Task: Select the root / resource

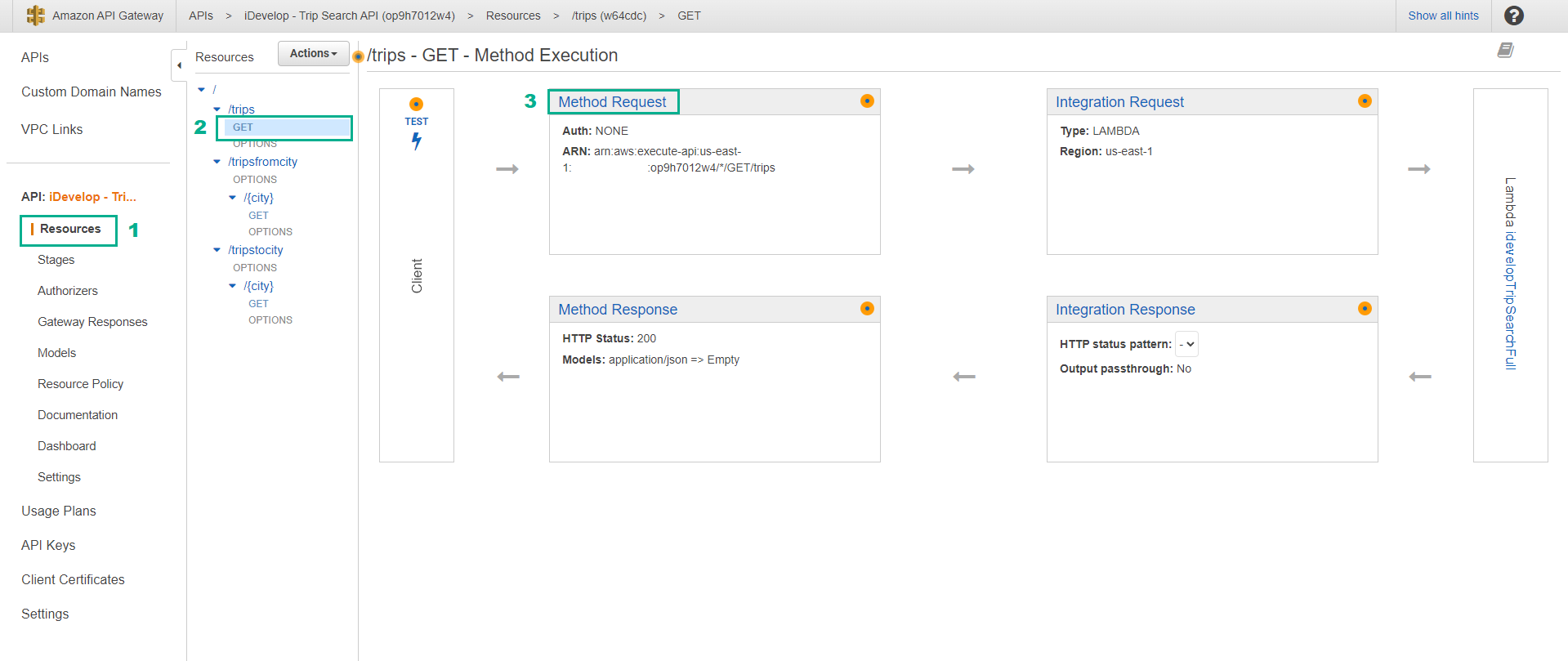Action: pyautogui.click(x=214, y=90)
